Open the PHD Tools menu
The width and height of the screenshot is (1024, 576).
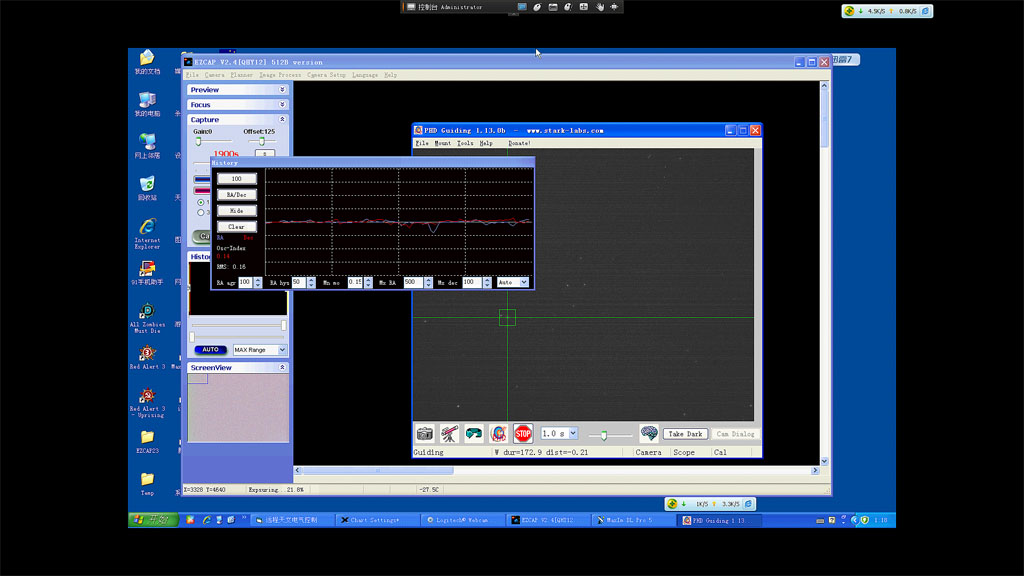pyautogui.click(x=465, y=143)
